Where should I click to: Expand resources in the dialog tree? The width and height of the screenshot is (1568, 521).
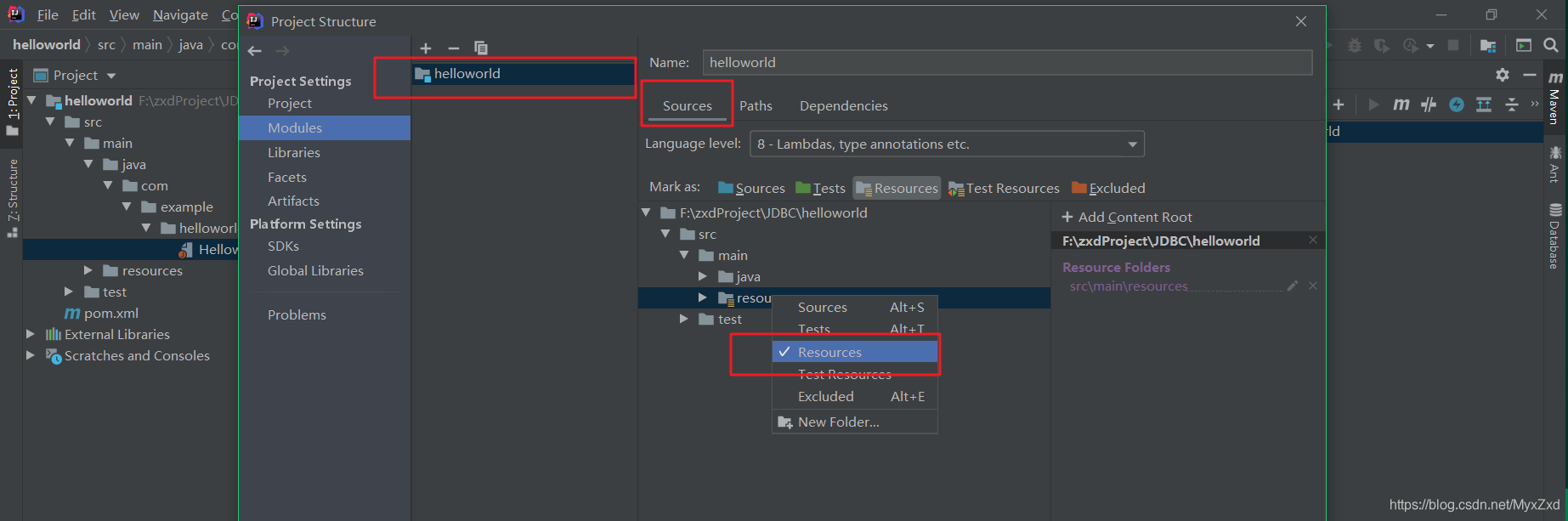pyautogui.click(x=703, y=297)
